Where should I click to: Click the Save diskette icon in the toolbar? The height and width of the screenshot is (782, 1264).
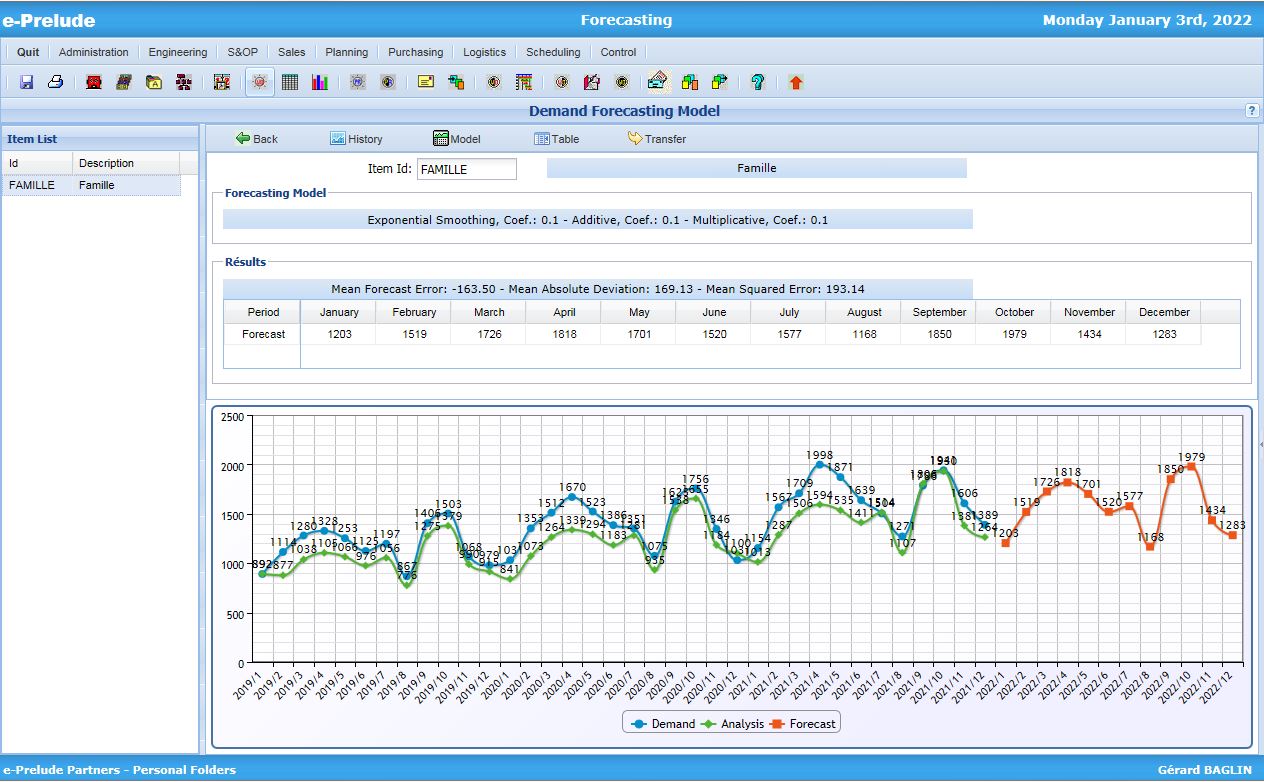tap(25, 81)
